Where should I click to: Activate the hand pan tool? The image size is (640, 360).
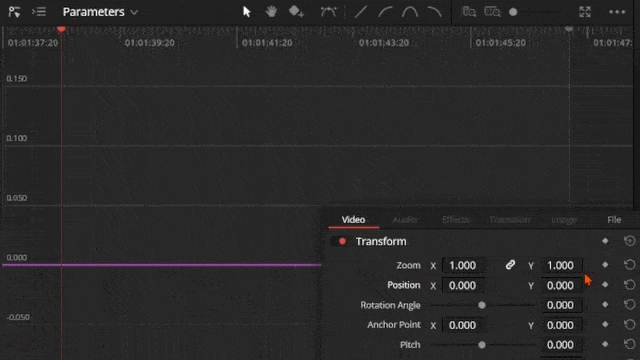pyautogui.click(x=271, y=12)
